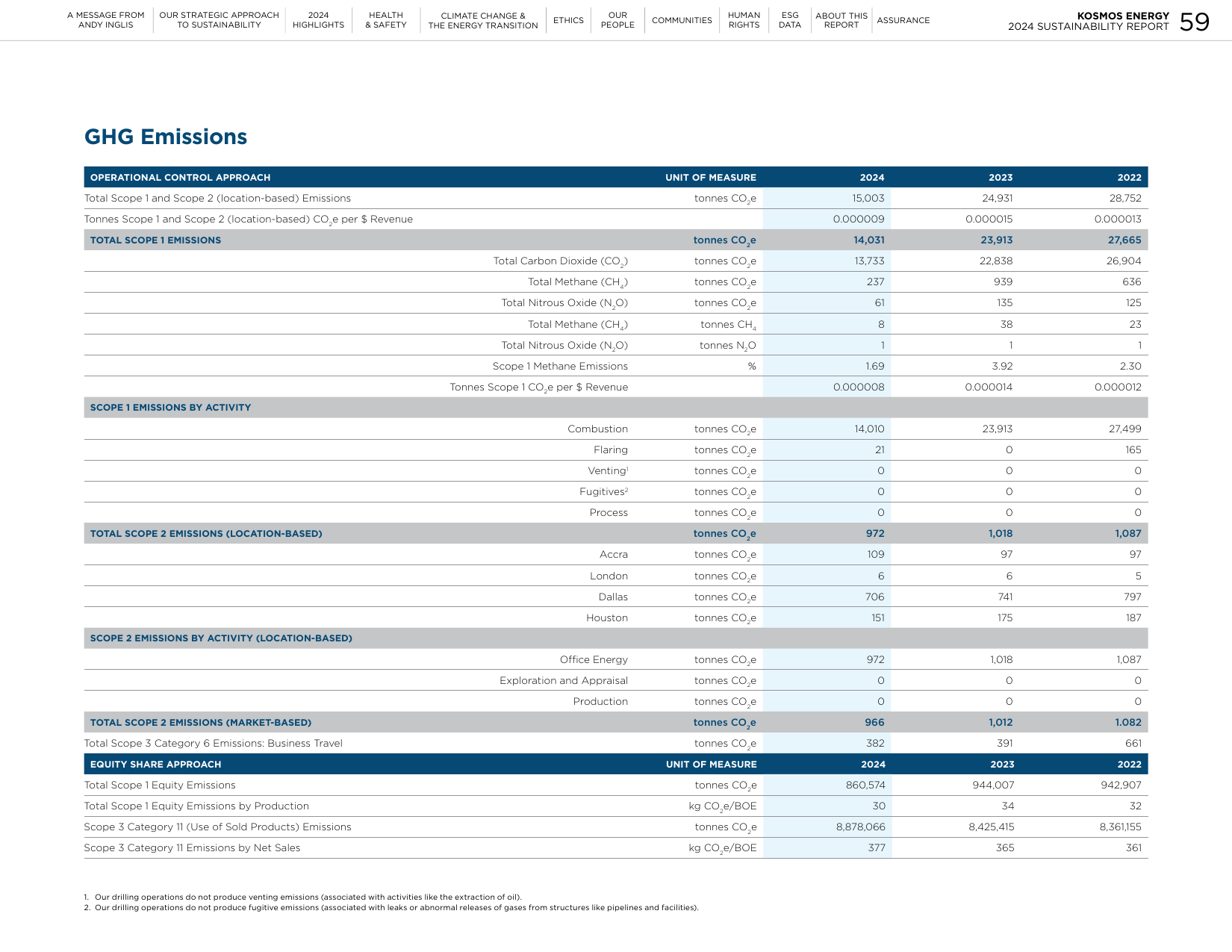The height and width of the screenshot is (952, 1232).
Task: Click the Venting row label
Action: click(x=608, y=471)
